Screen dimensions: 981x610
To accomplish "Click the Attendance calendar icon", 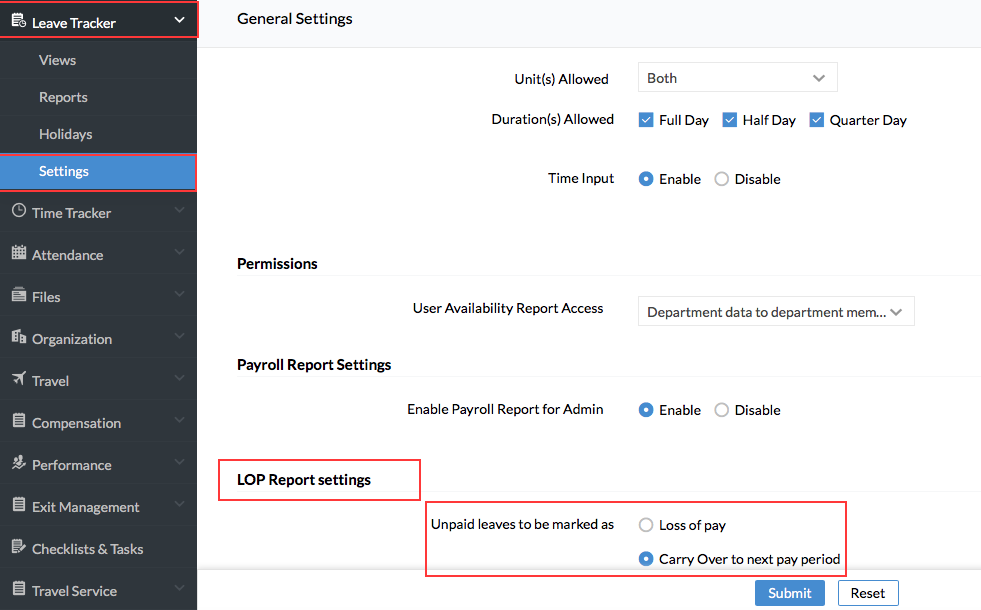I will point(19,253).
